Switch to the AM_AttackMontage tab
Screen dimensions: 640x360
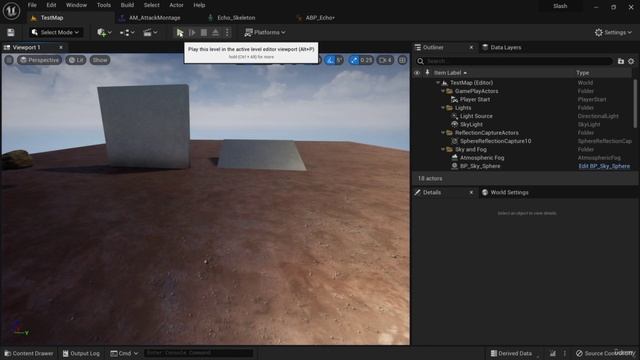pyautogui.click(x=154, y=18)
